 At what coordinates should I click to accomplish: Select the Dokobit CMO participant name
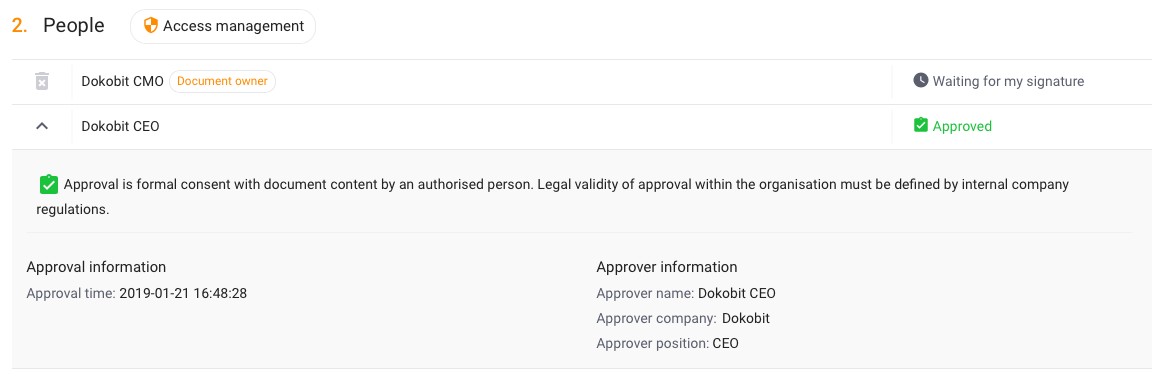[x=122, y=82]
